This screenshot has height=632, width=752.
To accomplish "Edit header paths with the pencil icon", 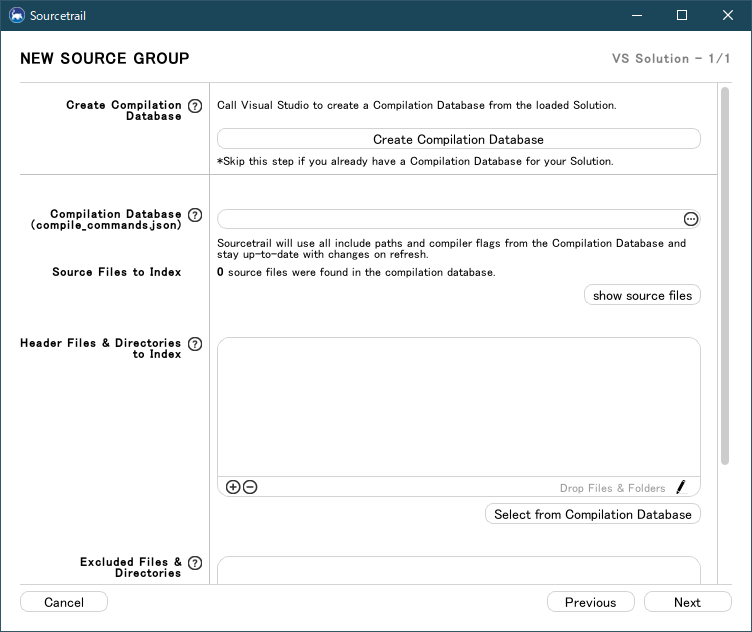I will [681, 487].
